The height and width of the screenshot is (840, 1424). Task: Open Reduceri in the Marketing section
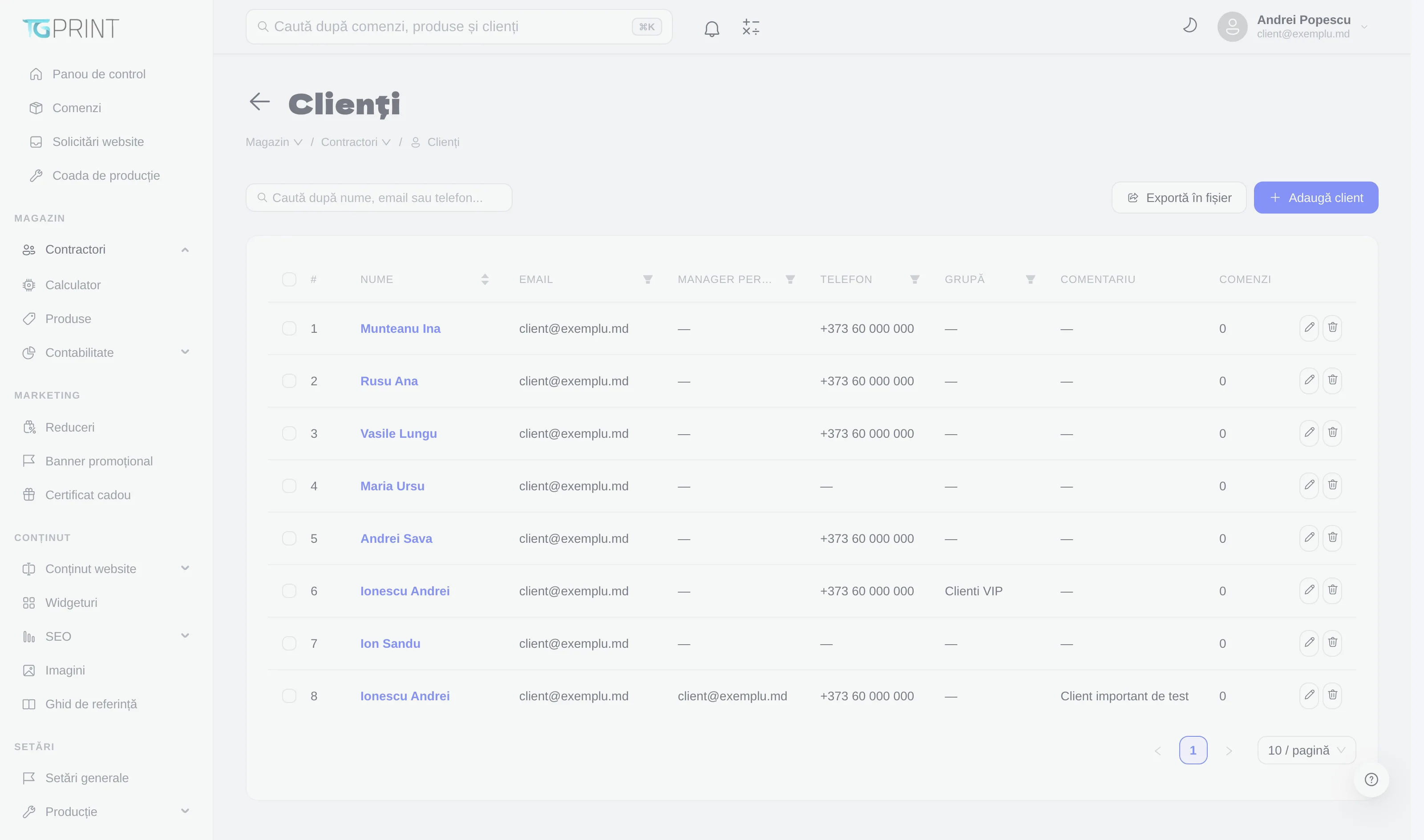click(x=69, y=428)
